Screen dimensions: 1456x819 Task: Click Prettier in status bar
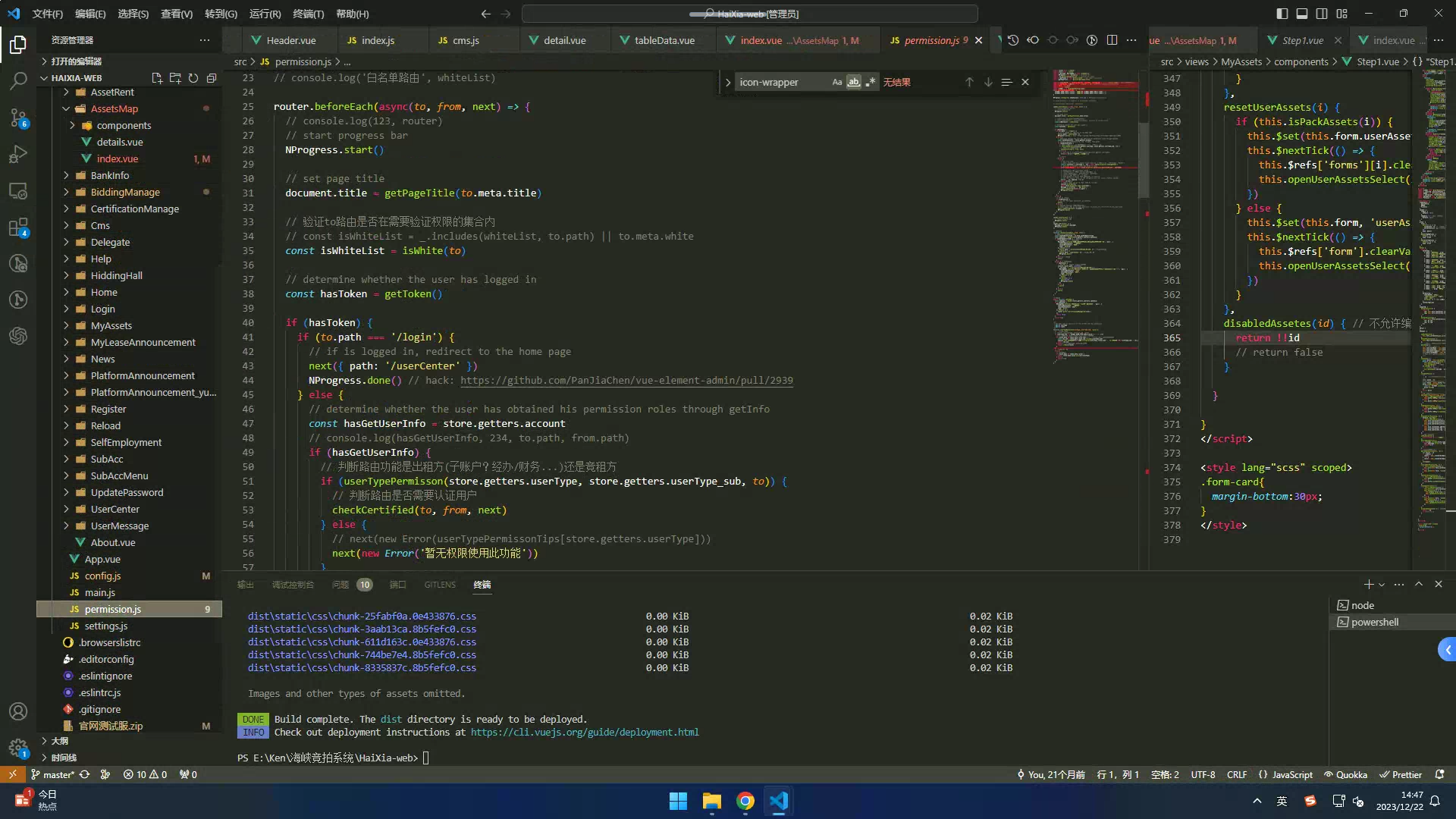tap(1401, 774)
